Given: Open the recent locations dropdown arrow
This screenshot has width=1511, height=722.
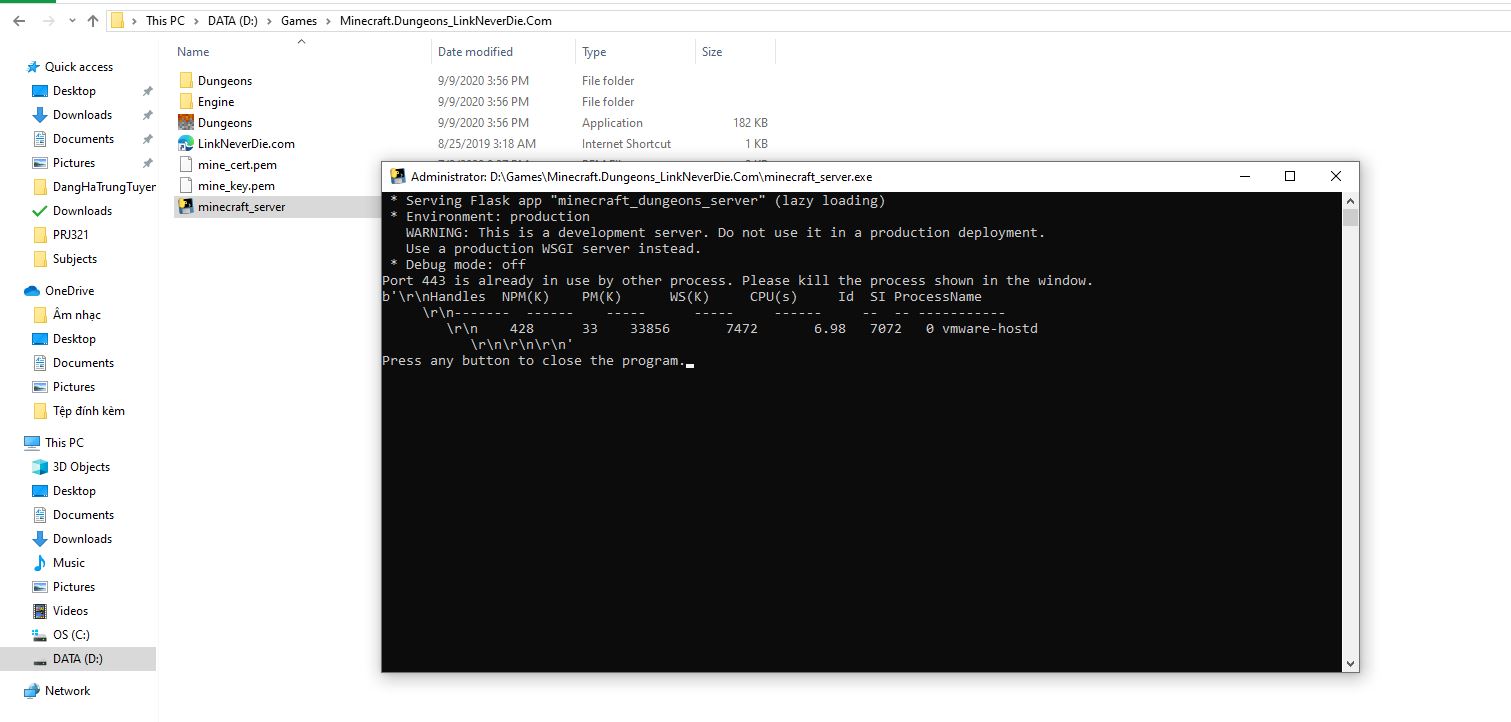Looking at the screenshot, I should pos(70,20).
